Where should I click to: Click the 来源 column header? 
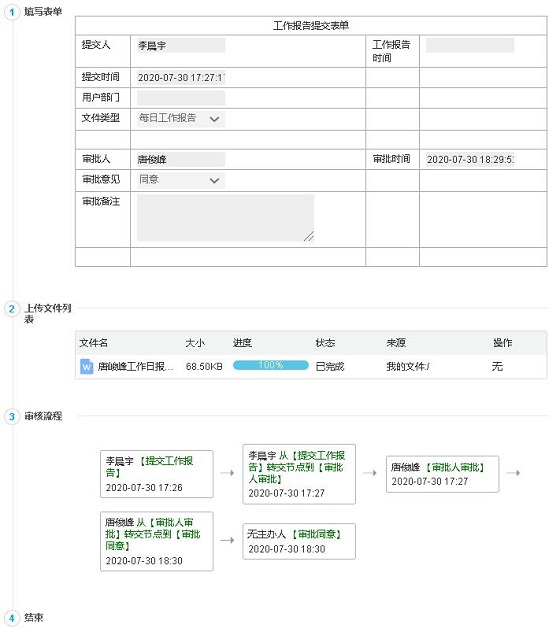click(396, 343)
